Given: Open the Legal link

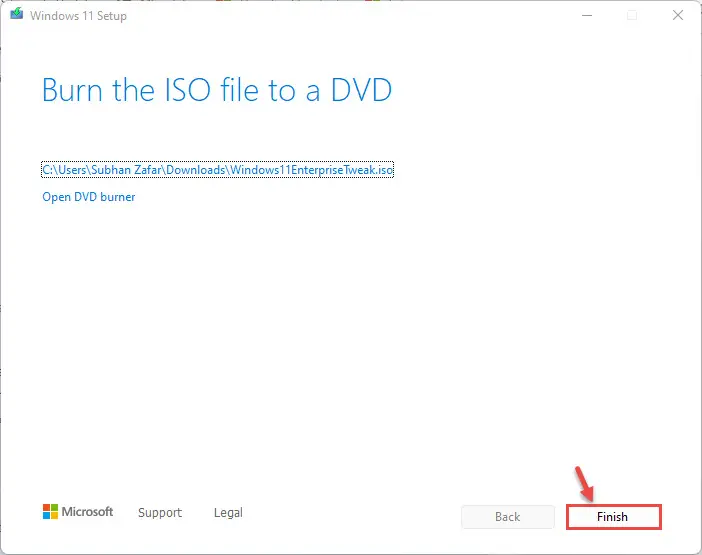Looking at the screenshot, I should 228,512.
